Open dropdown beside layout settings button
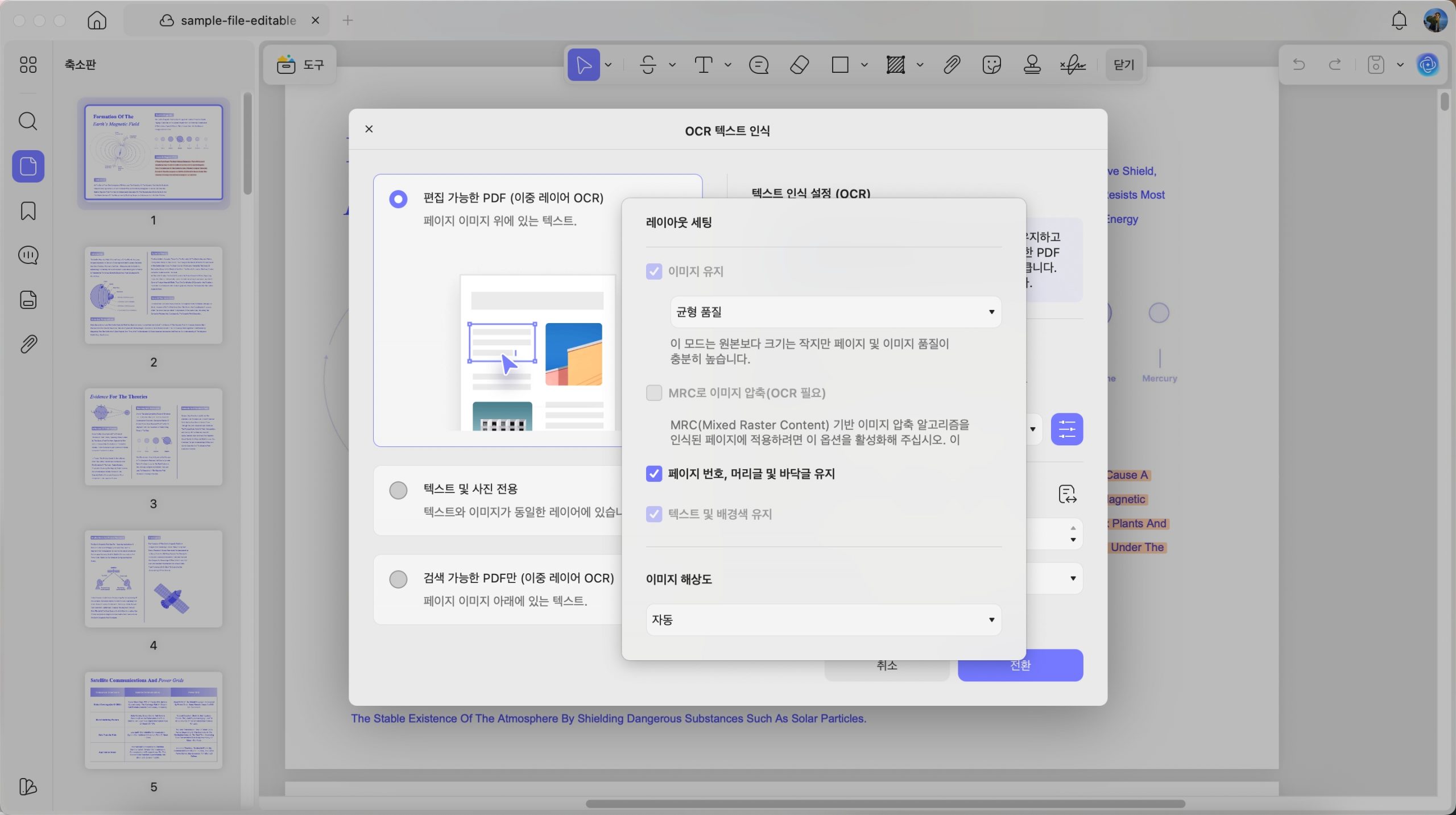Viewport: 1456px width, 815px height. [x=1033, y=429]
